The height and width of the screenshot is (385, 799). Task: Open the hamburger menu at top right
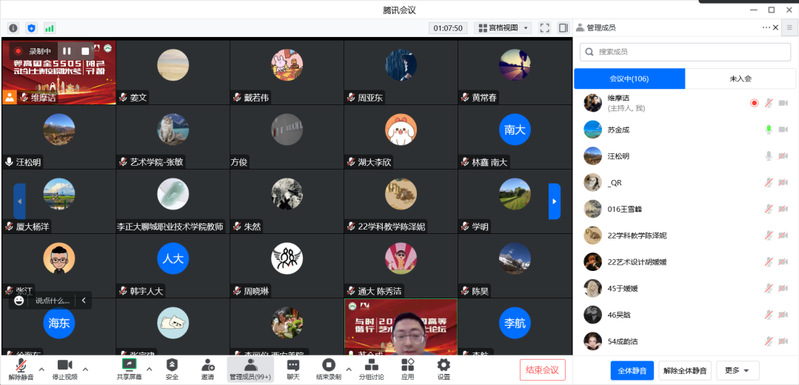tap(790, 28)
